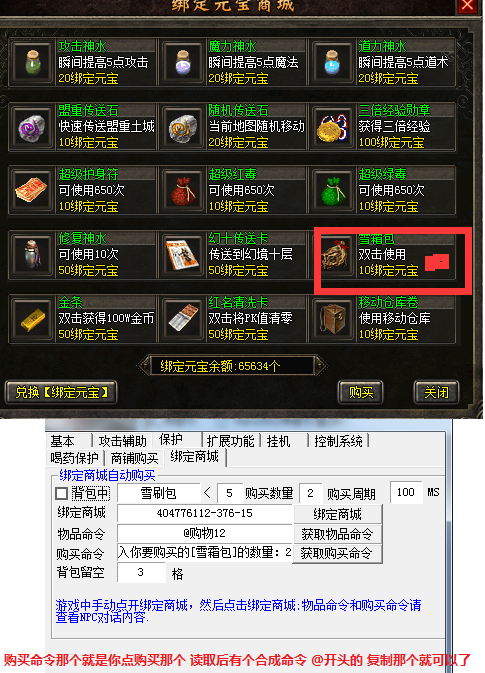This screenshot has width=485, height=673.
Task: Click 兑换【绑定元宝】 button
Action: [x=61, y=392]
